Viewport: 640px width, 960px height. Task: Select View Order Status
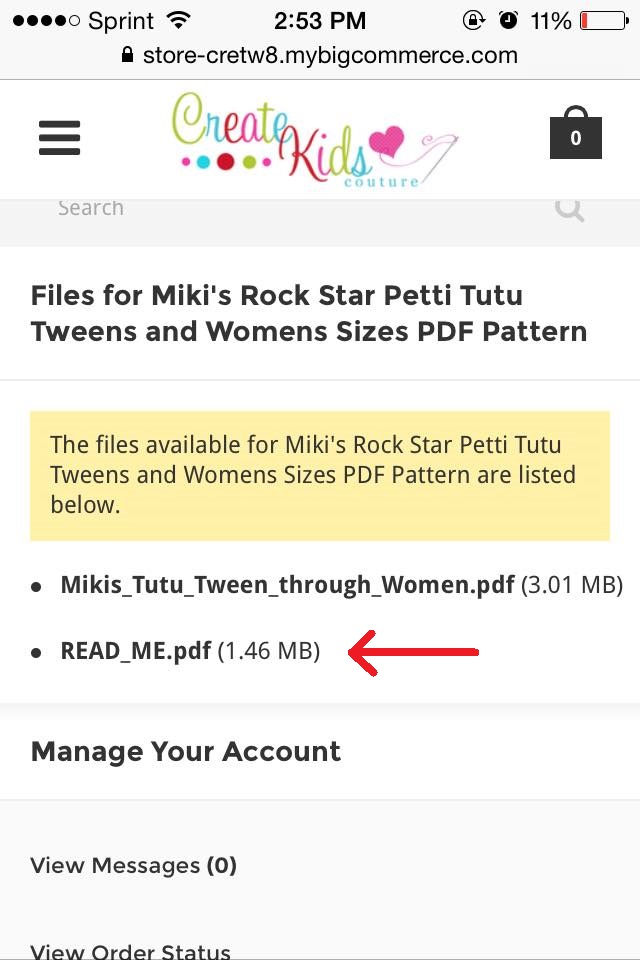click(131, 948)
